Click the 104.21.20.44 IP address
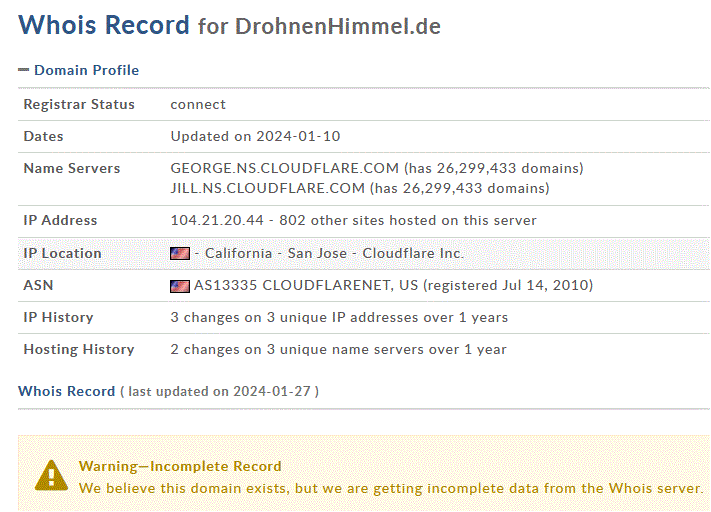The height and width of the screenshot is (512, 711). click(217, 220)
